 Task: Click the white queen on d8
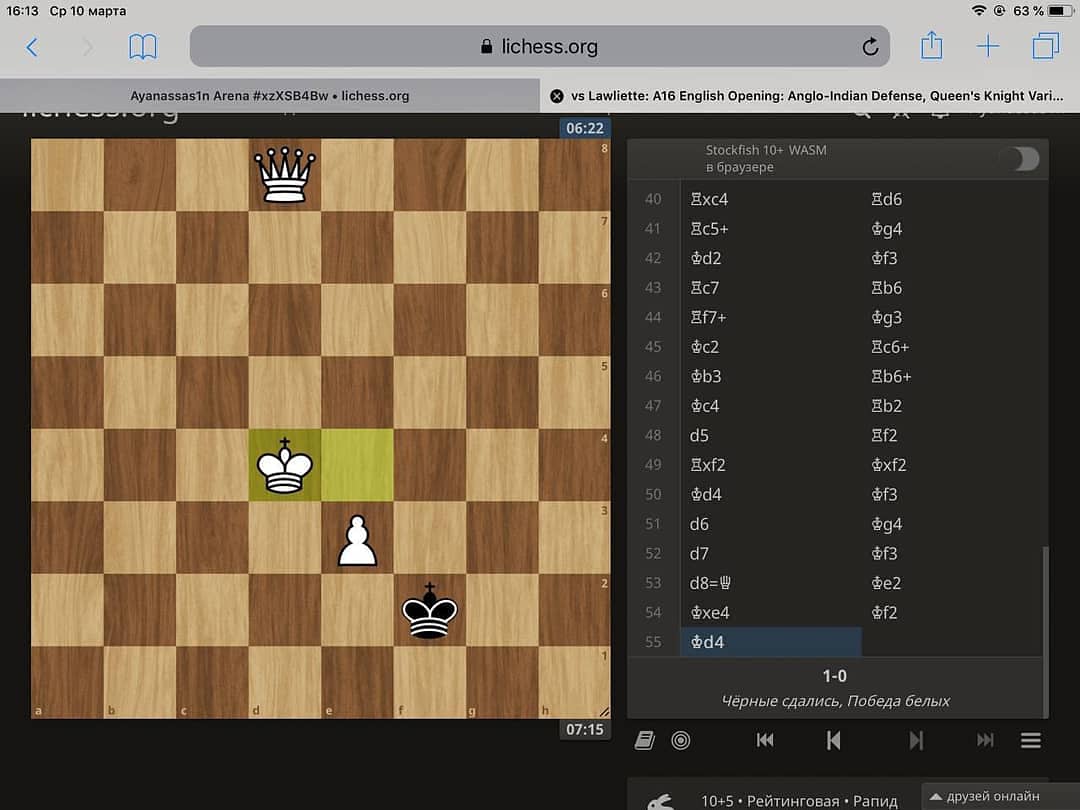(285, 175)
